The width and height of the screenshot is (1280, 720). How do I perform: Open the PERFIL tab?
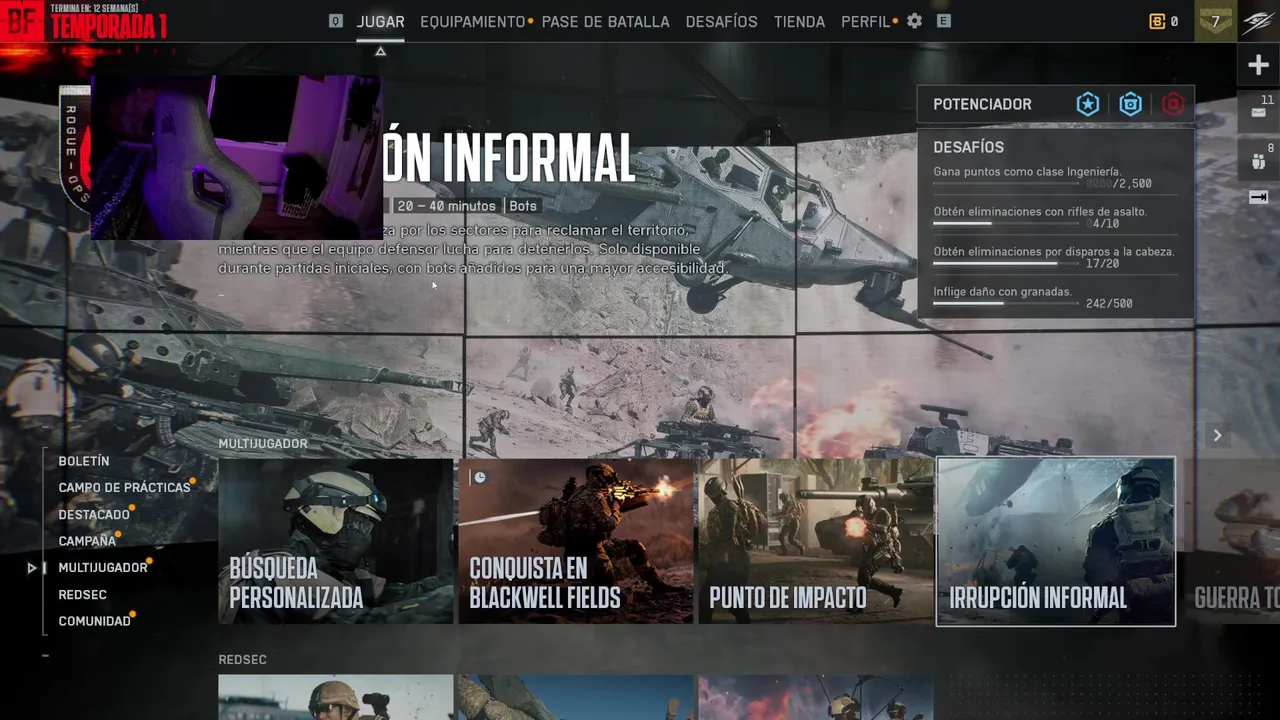866,21
